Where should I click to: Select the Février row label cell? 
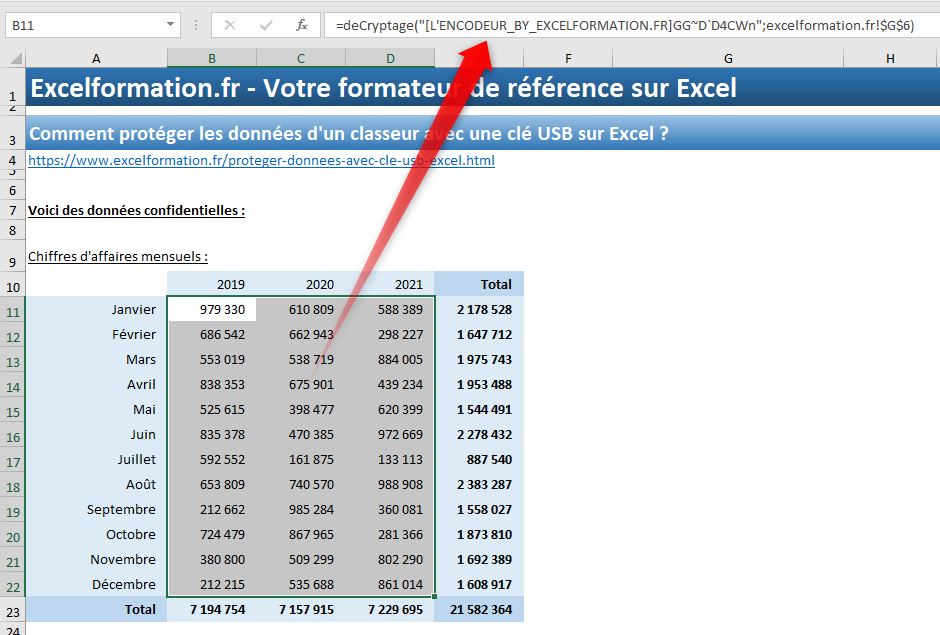[96, 334]
